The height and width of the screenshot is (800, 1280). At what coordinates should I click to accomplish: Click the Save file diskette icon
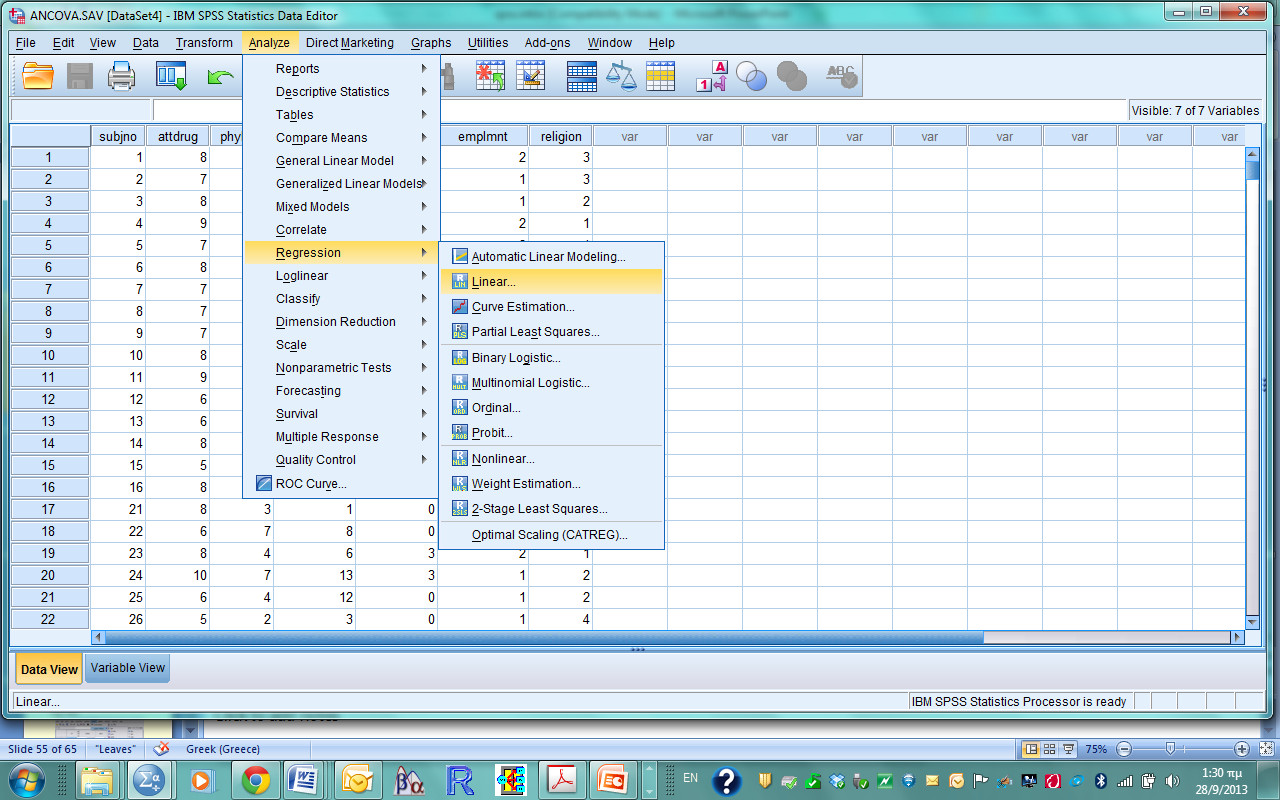coord(80,76)
